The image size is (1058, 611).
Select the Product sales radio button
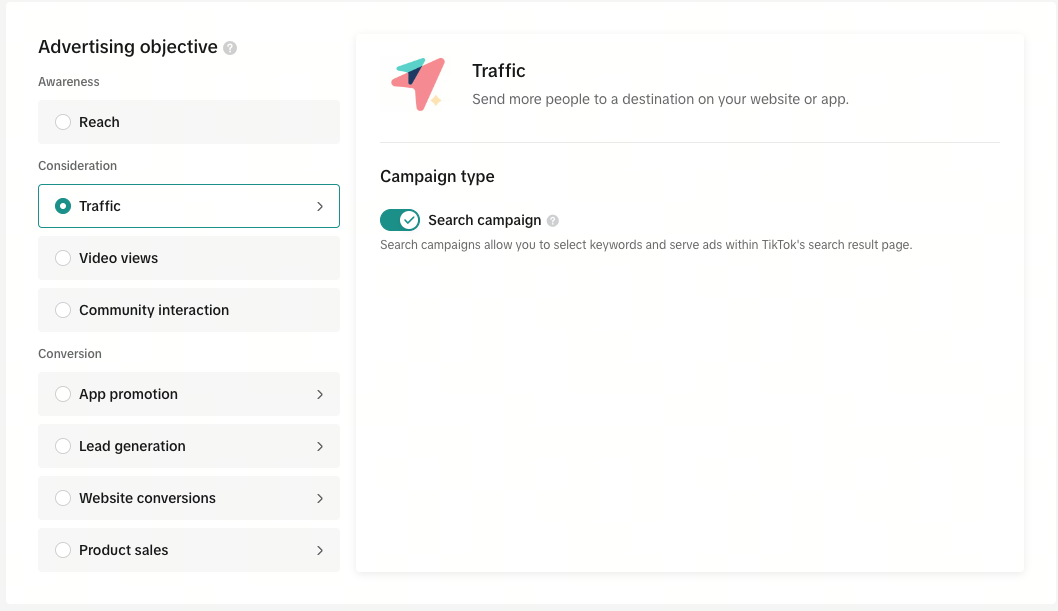63,550
